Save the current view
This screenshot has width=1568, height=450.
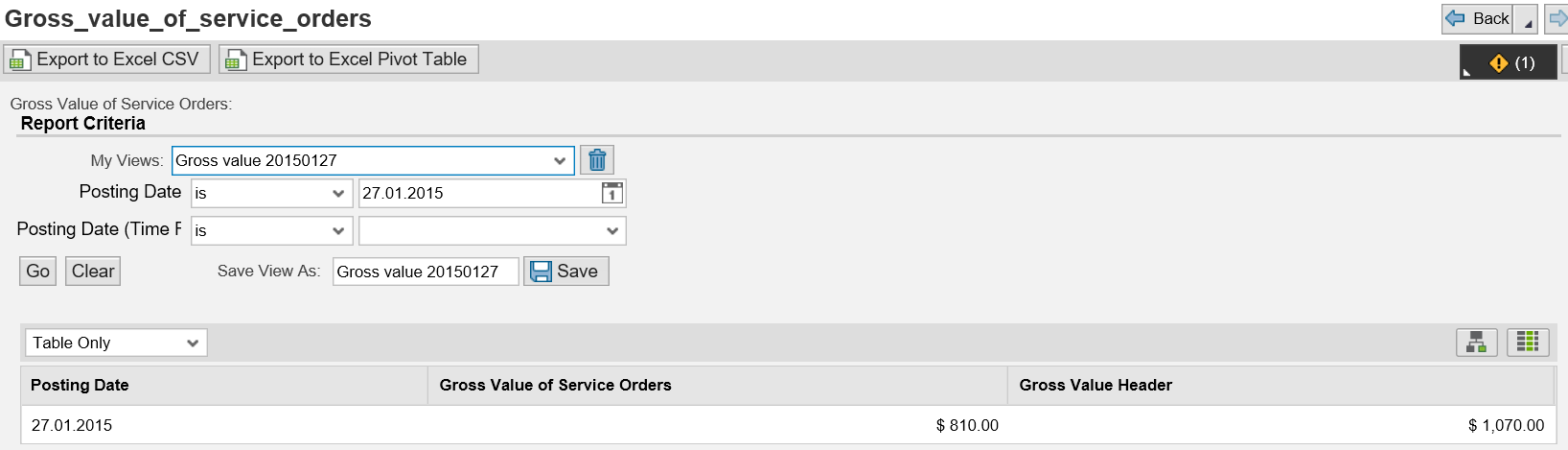click(565, 272)
